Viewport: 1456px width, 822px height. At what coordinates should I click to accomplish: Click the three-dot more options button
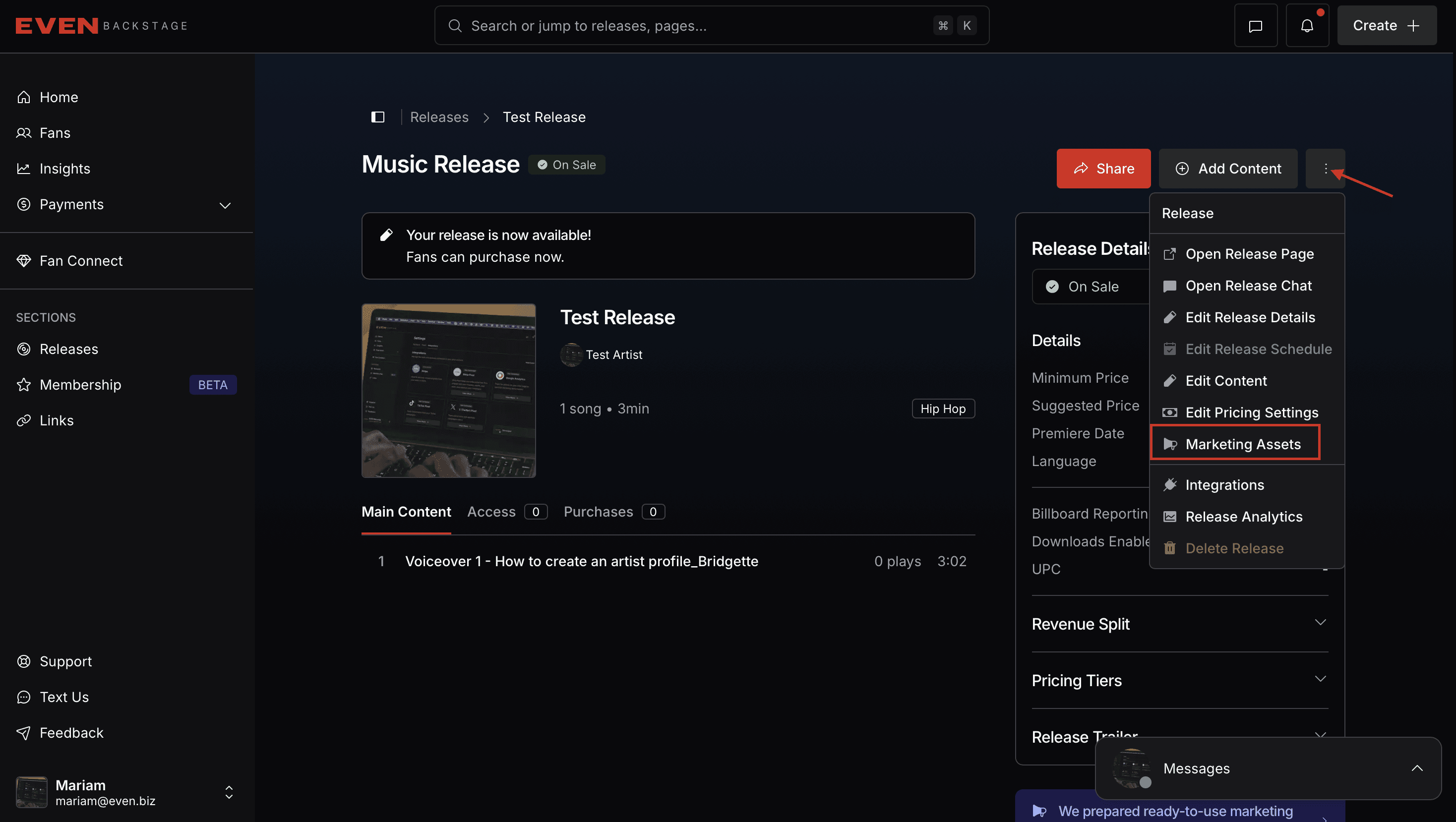(x=1326, y=169)
